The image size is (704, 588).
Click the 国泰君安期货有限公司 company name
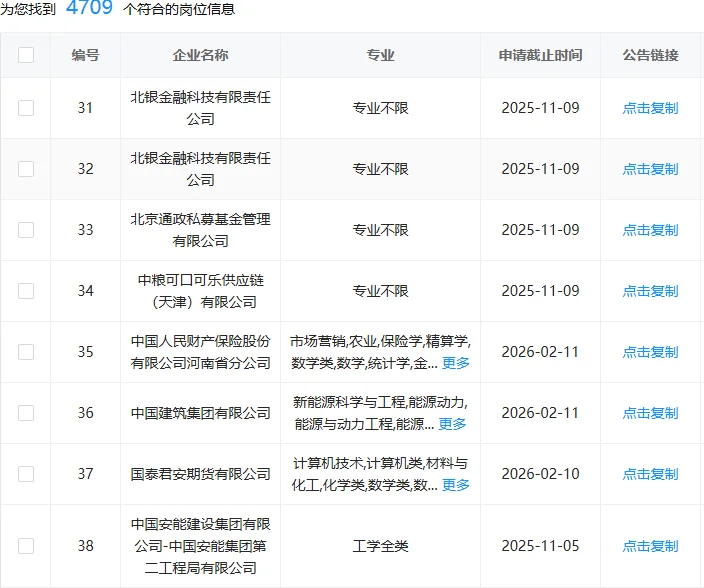point(200,474)
